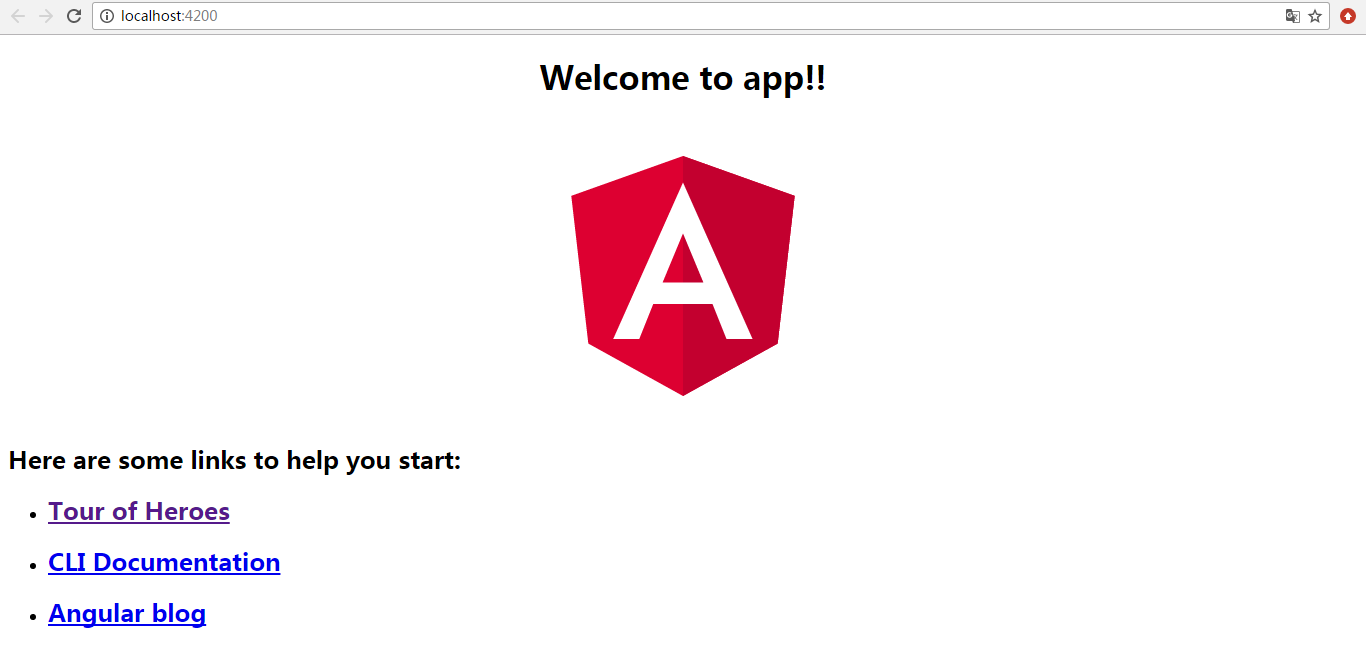This screenshot has width=1366, height=646.
Task: Bookmark this page with the star icon
Action: pyautogui.click(x=1315, y=16)
